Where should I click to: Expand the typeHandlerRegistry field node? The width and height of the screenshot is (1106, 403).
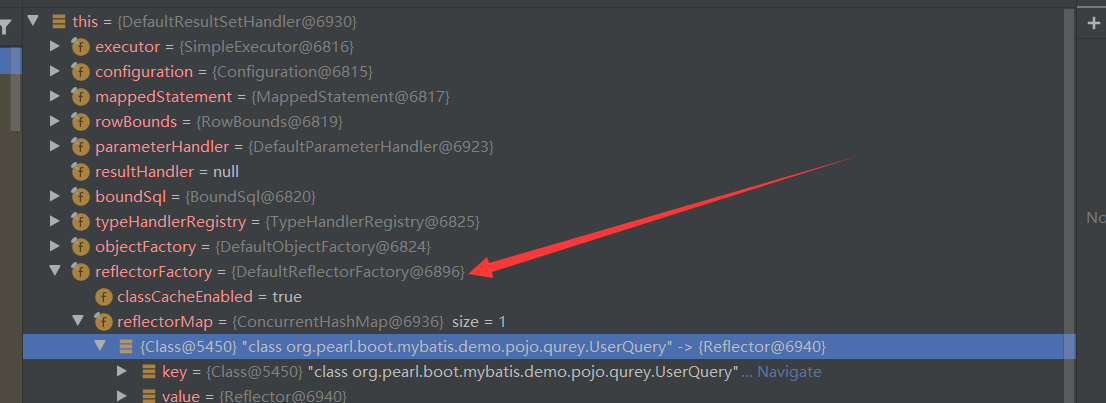point(55,222)
